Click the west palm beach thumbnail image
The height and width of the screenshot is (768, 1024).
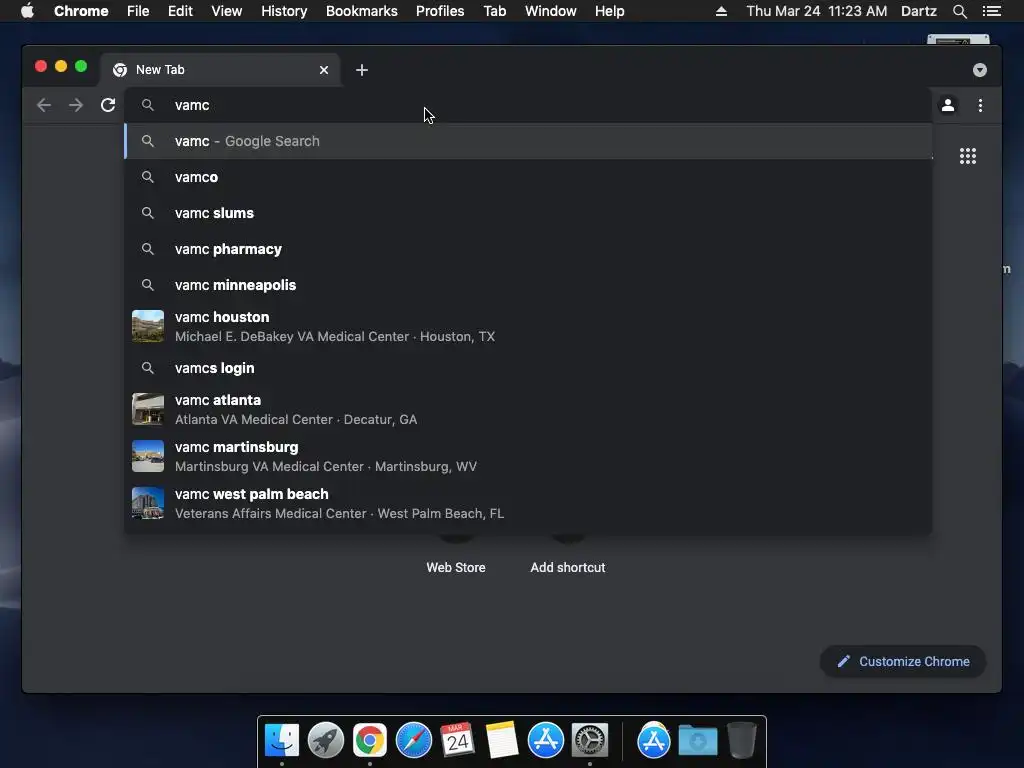coord(148,504)
